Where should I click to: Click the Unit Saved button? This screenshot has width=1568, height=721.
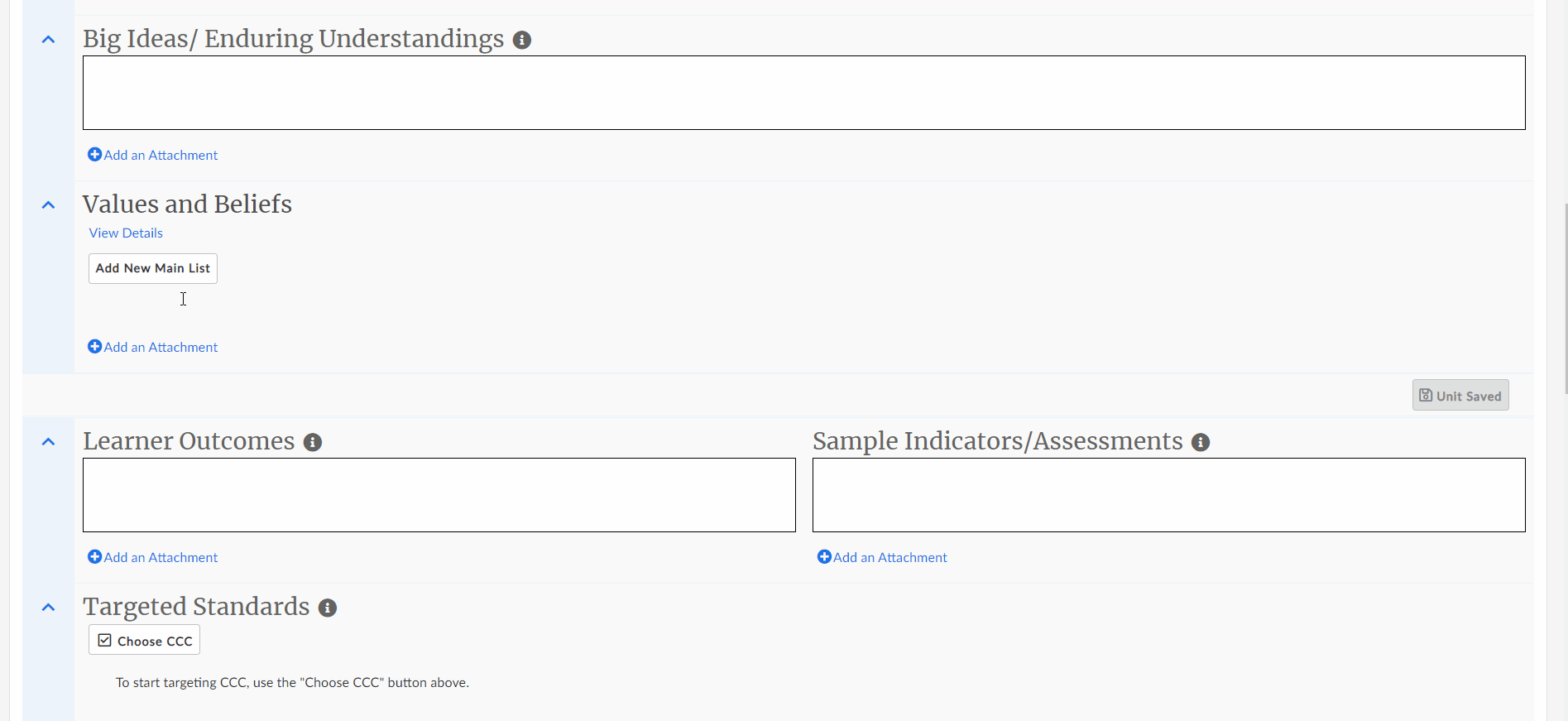[x=1460, y=395]
